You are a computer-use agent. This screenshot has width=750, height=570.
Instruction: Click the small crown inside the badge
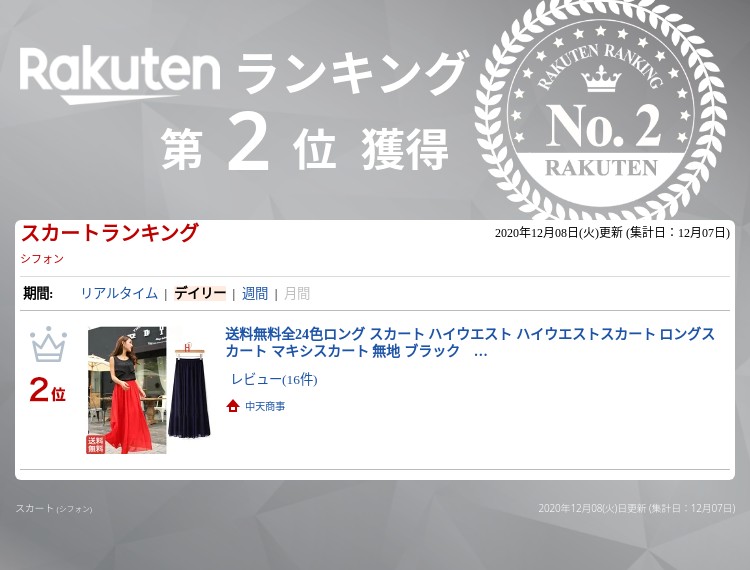pos(601,79)
